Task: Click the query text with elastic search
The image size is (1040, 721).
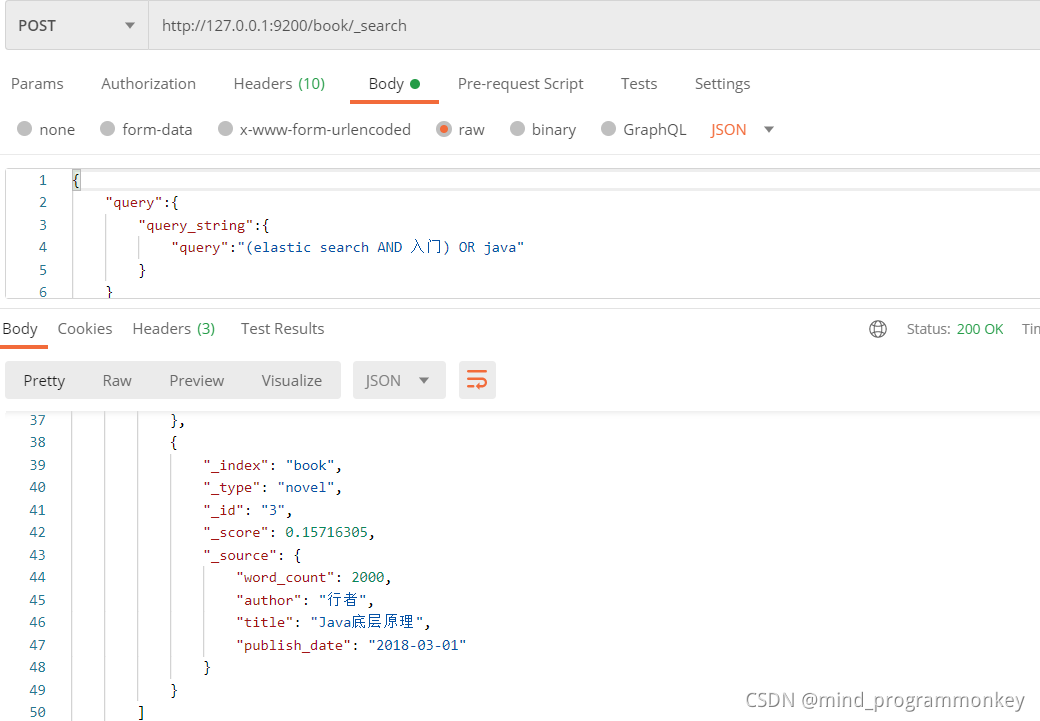Action: click(x=348, y=247)
